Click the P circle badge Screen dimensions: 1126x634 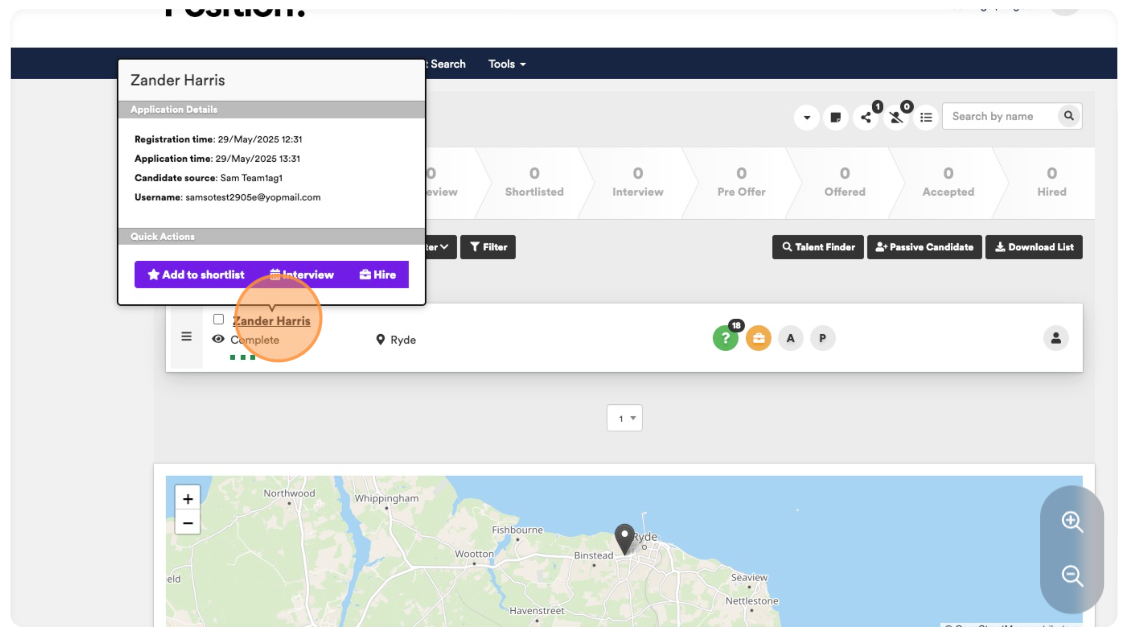click(823, 338)
